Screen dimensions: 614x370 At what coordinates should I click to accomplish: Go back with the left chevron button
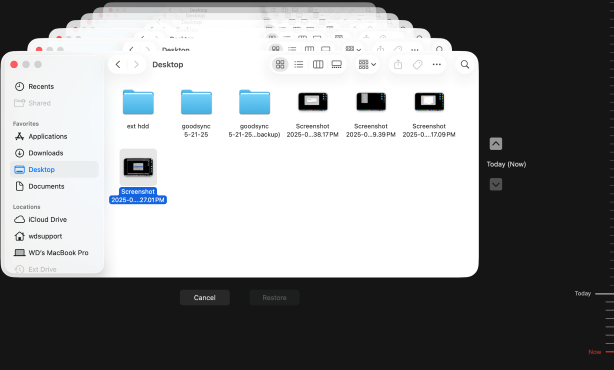pos(118,65)
